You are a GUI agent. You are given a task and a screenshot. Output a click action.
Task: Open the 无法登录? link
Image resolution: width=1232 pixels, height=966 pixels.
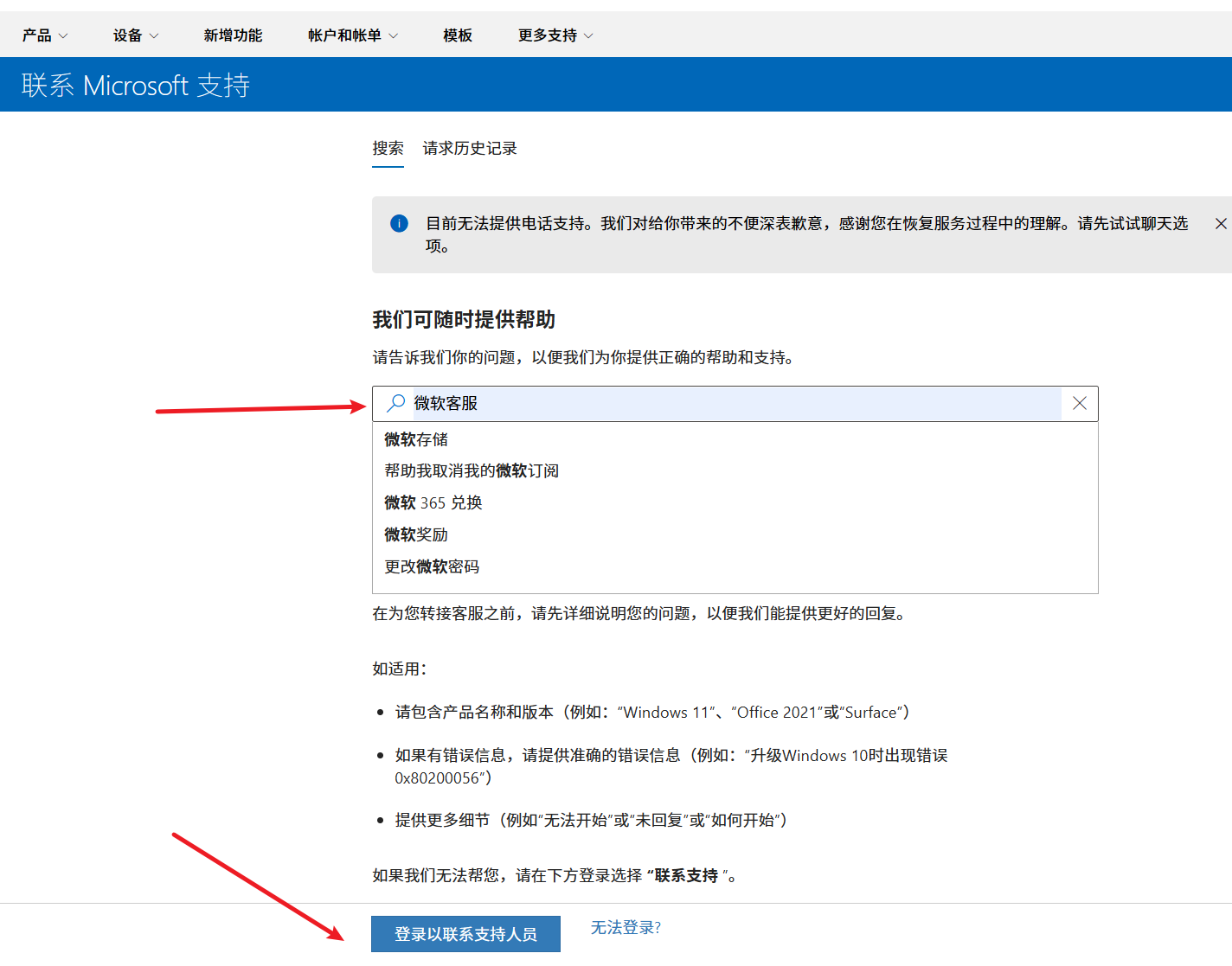(x=625, y=927)
